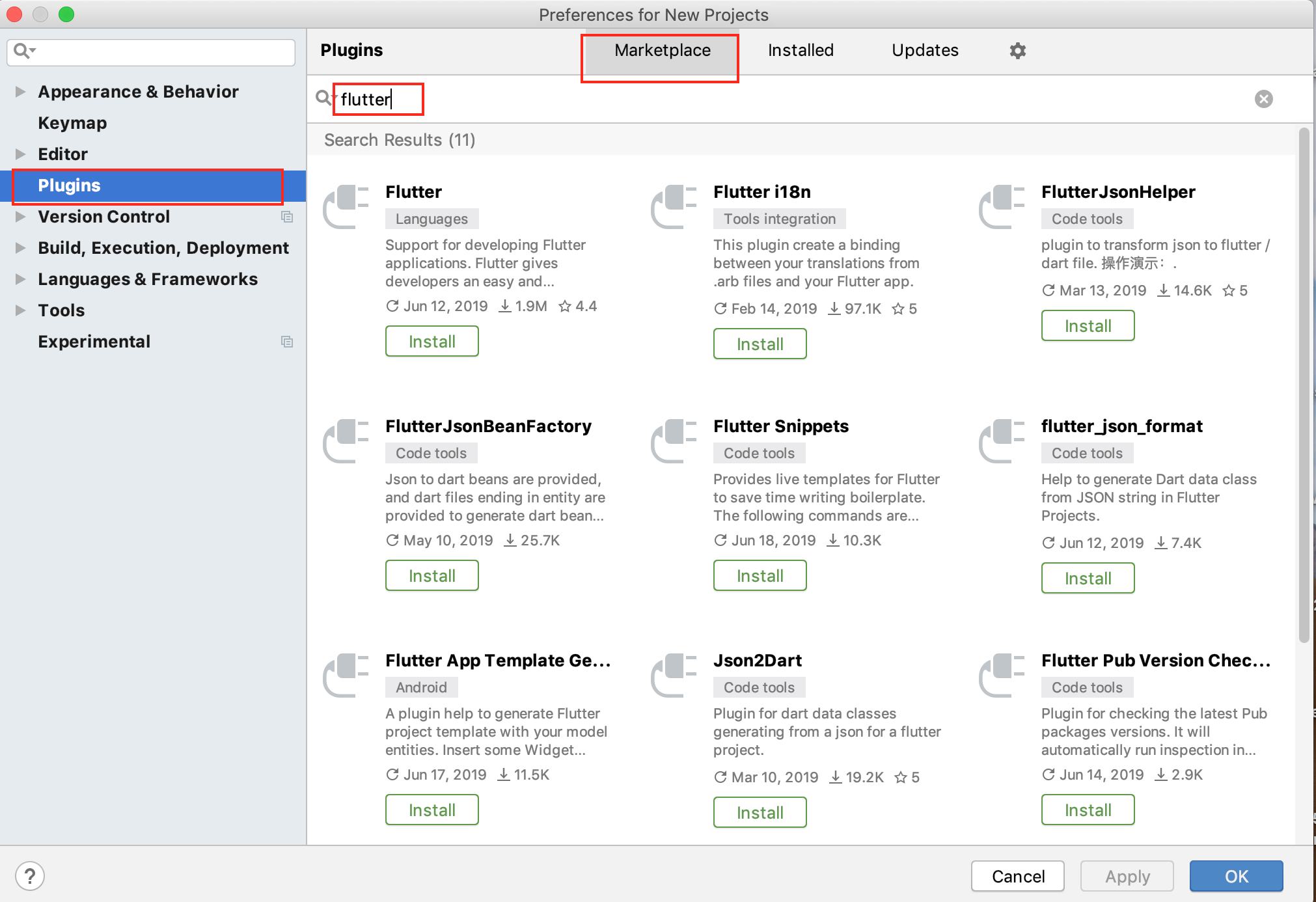Click the copy-settings icon next to Version Control
Screen dimensions: 1316x902
[x=287, y=217]
